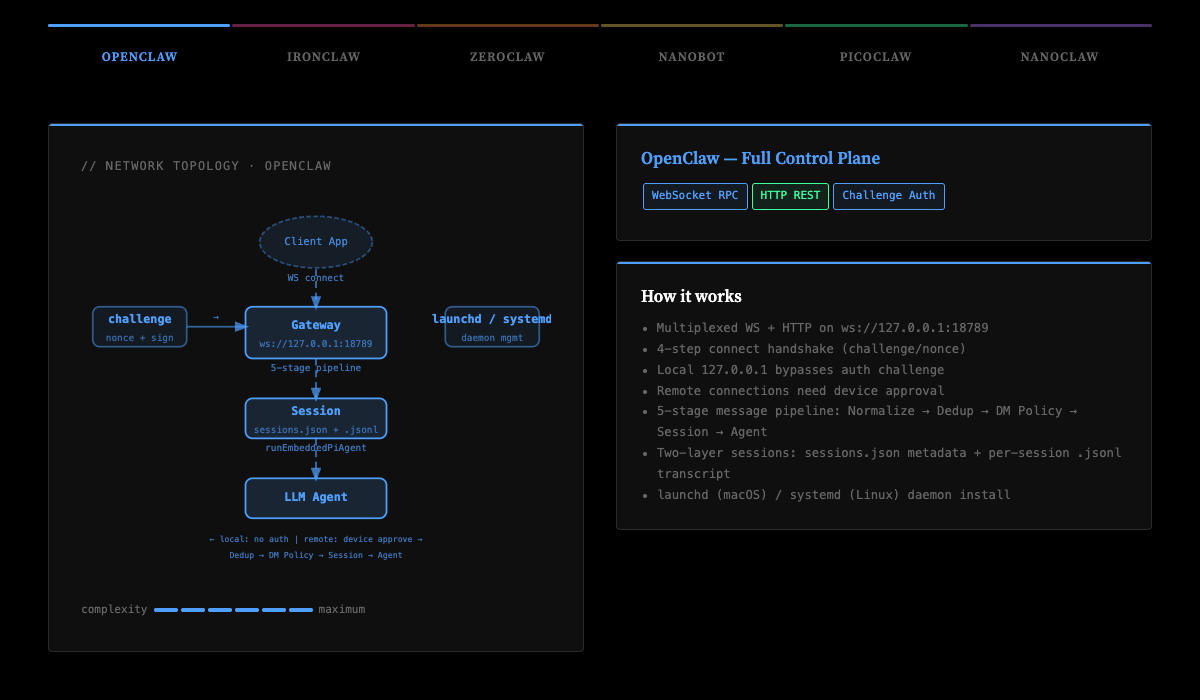Click the launchd / systemd node
Screen dimensions: 1200x700
click(x=492, y=326)
